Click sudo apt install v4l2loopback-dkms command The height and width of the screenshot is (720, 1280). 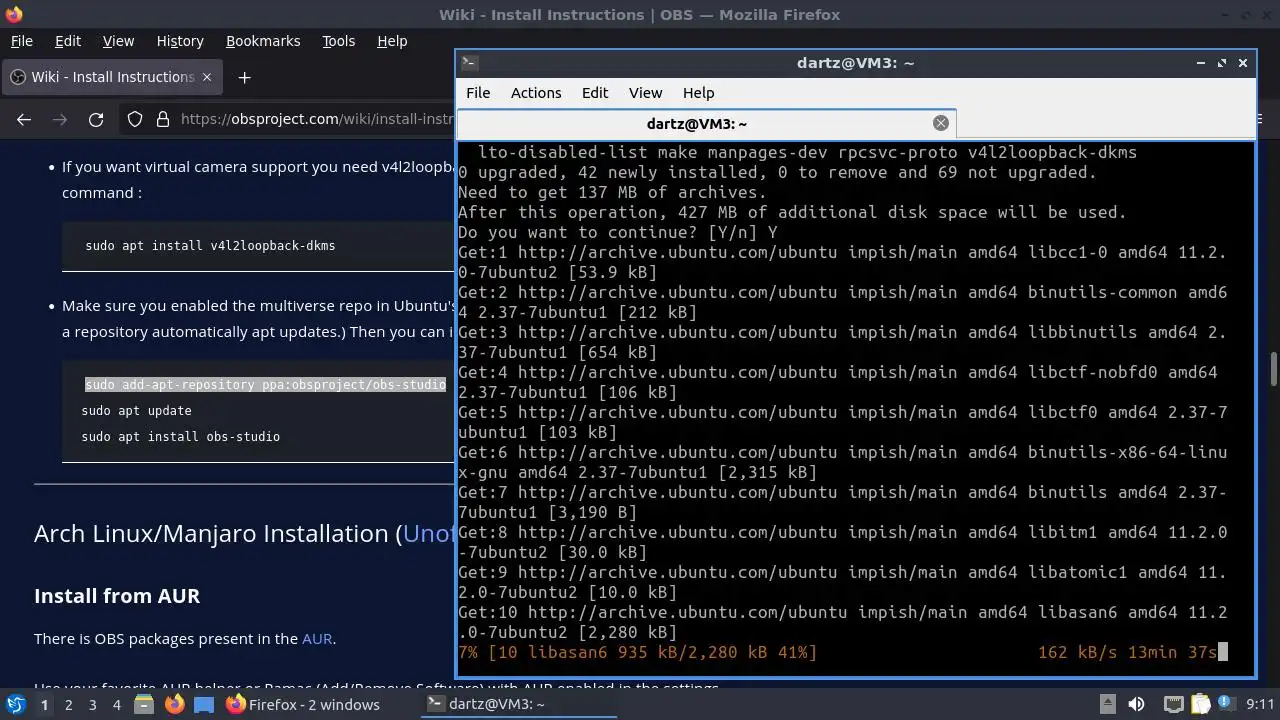coord(210,245)
